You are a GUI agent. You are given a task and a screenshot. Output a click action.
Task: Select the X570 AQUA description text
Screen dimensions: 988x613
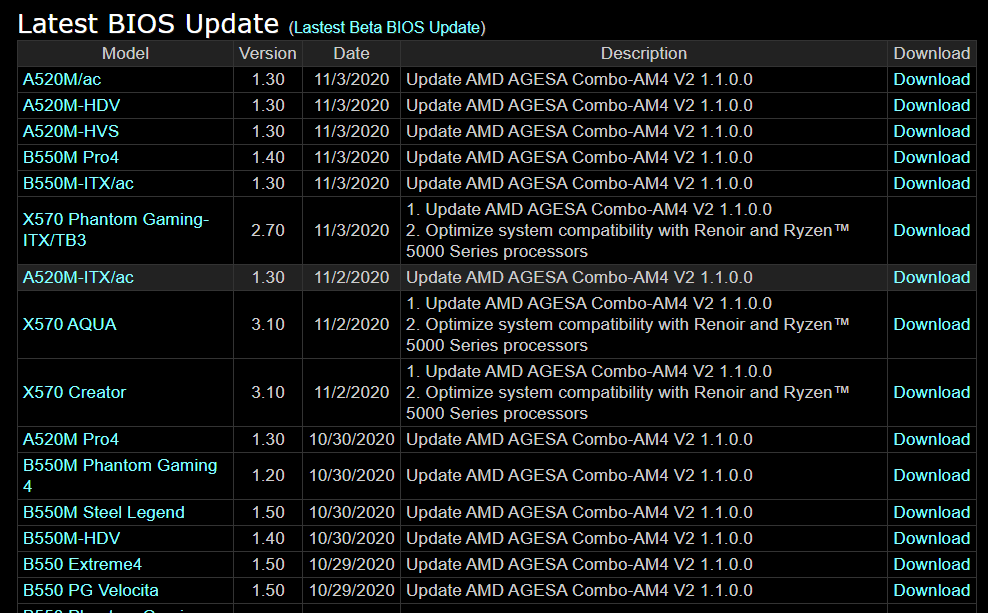(628, 324)
